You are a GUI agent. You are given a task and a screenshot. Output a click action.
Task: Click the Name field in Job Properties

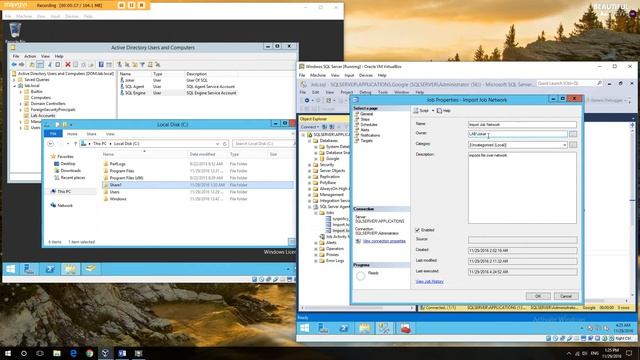[x=522, y=124]
